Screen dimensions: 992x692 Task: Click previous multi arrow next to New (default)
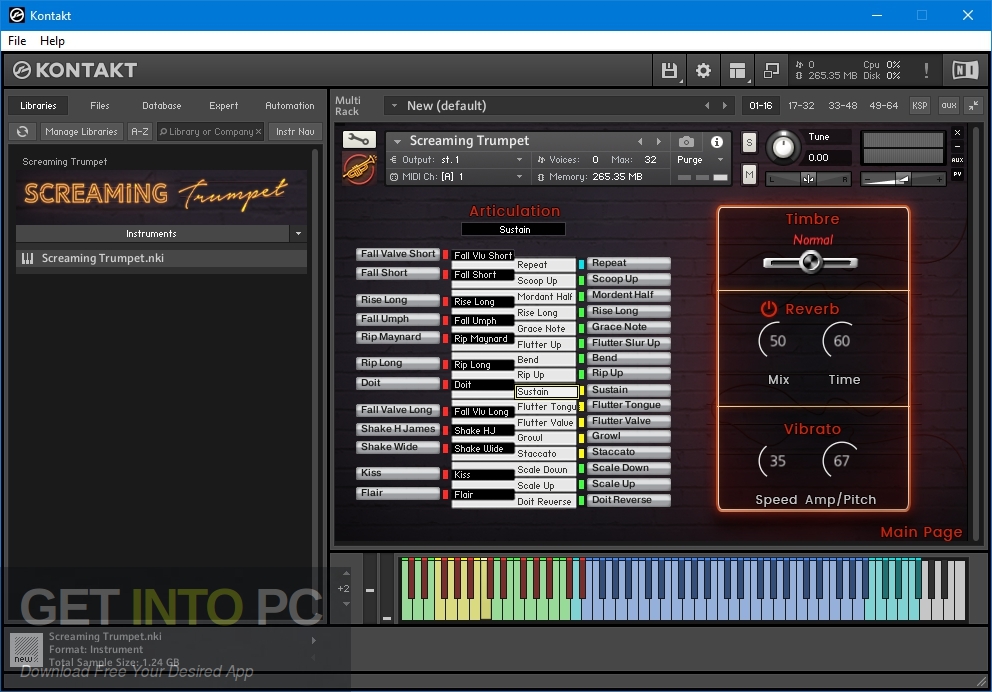coord(707,106)
